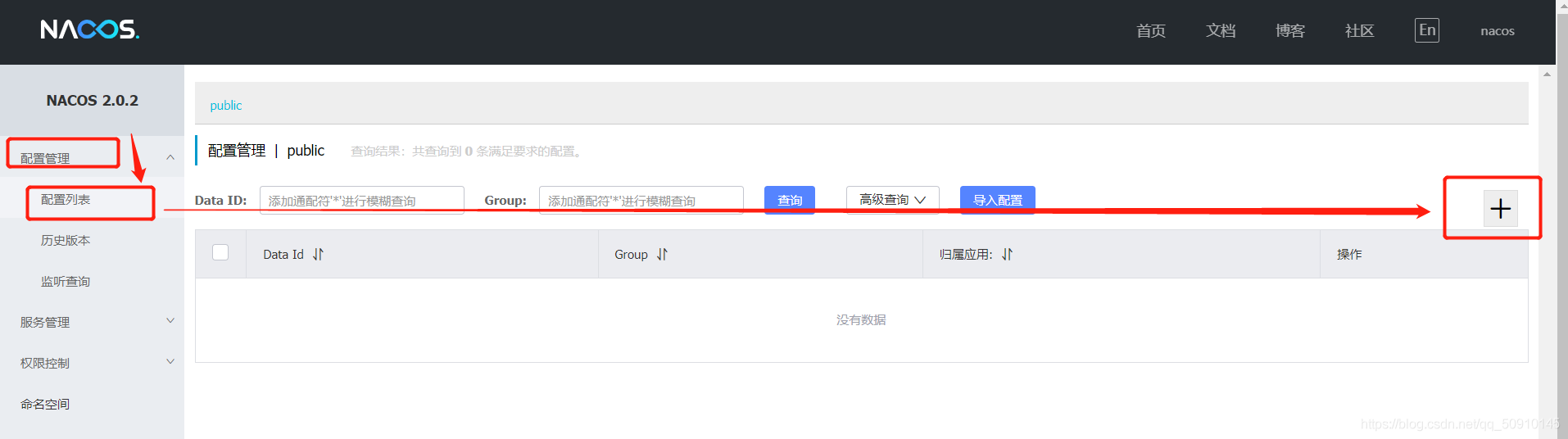The image size is (1568, 439).
Task: Click the 导入配置 button
Action: pyautogui.click(x=997, y=200)
